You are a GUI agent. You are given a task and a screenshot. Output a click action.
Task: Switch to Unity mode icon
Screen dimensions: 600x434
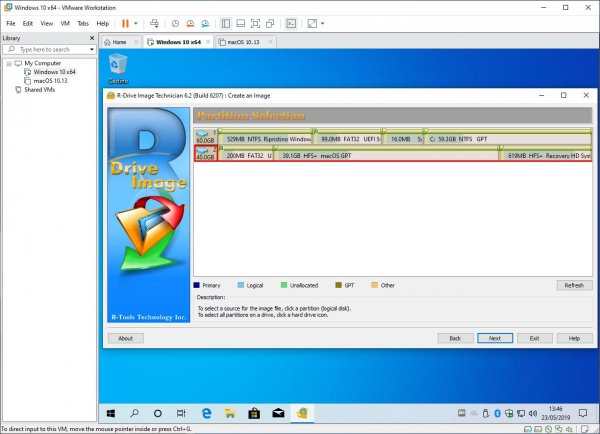(x=270, y=24)
